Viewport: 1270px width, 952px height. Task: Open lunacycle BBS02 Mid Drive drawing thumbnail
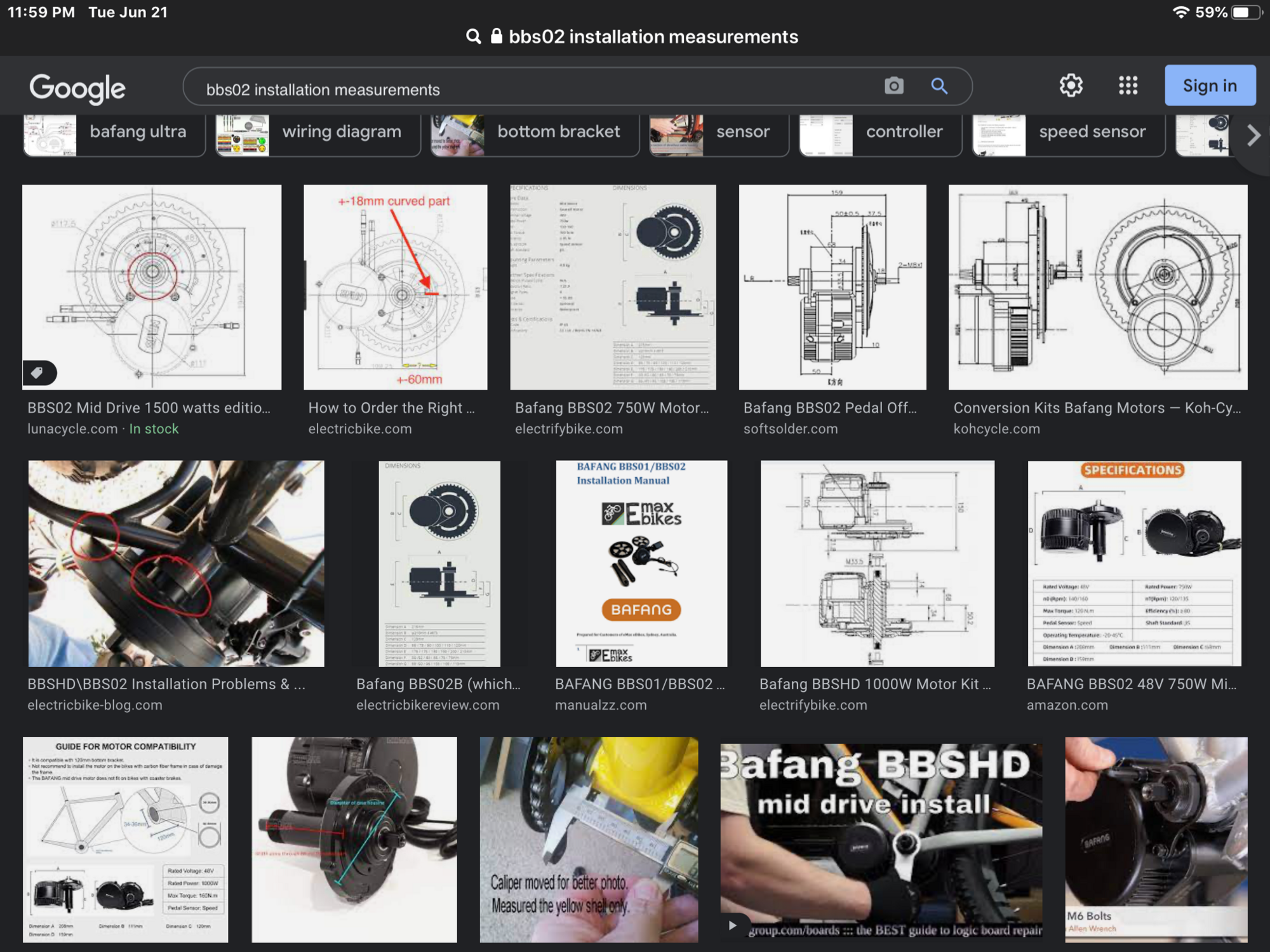[152, 287]
